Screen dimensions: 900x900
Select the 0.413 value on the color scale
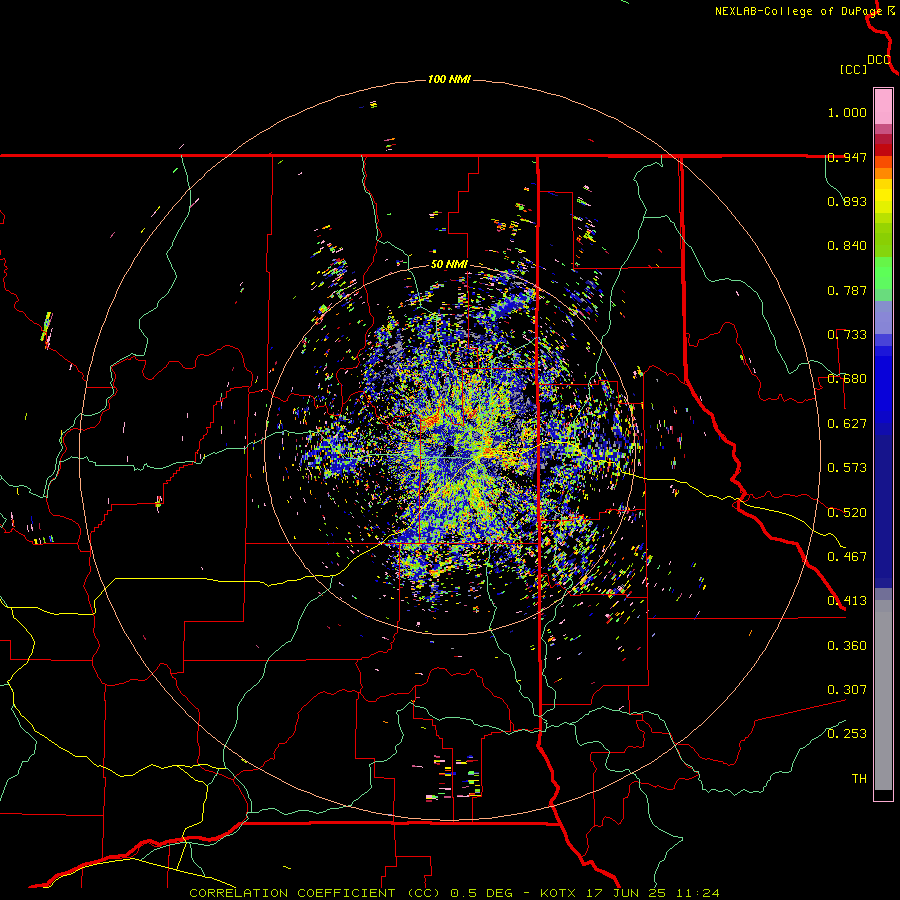coord(847,601)
